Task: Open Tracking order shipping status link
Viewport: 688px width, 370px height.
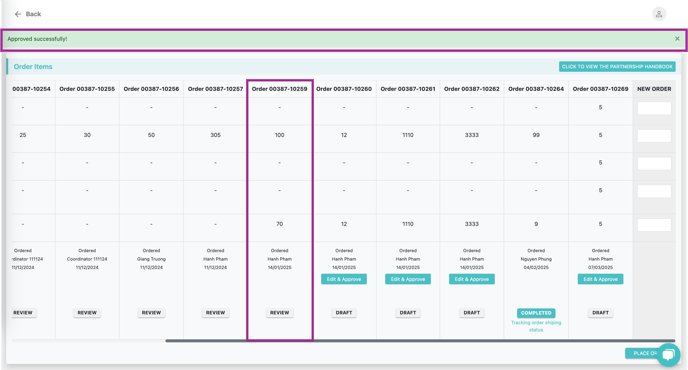Action: pos(536,326)
